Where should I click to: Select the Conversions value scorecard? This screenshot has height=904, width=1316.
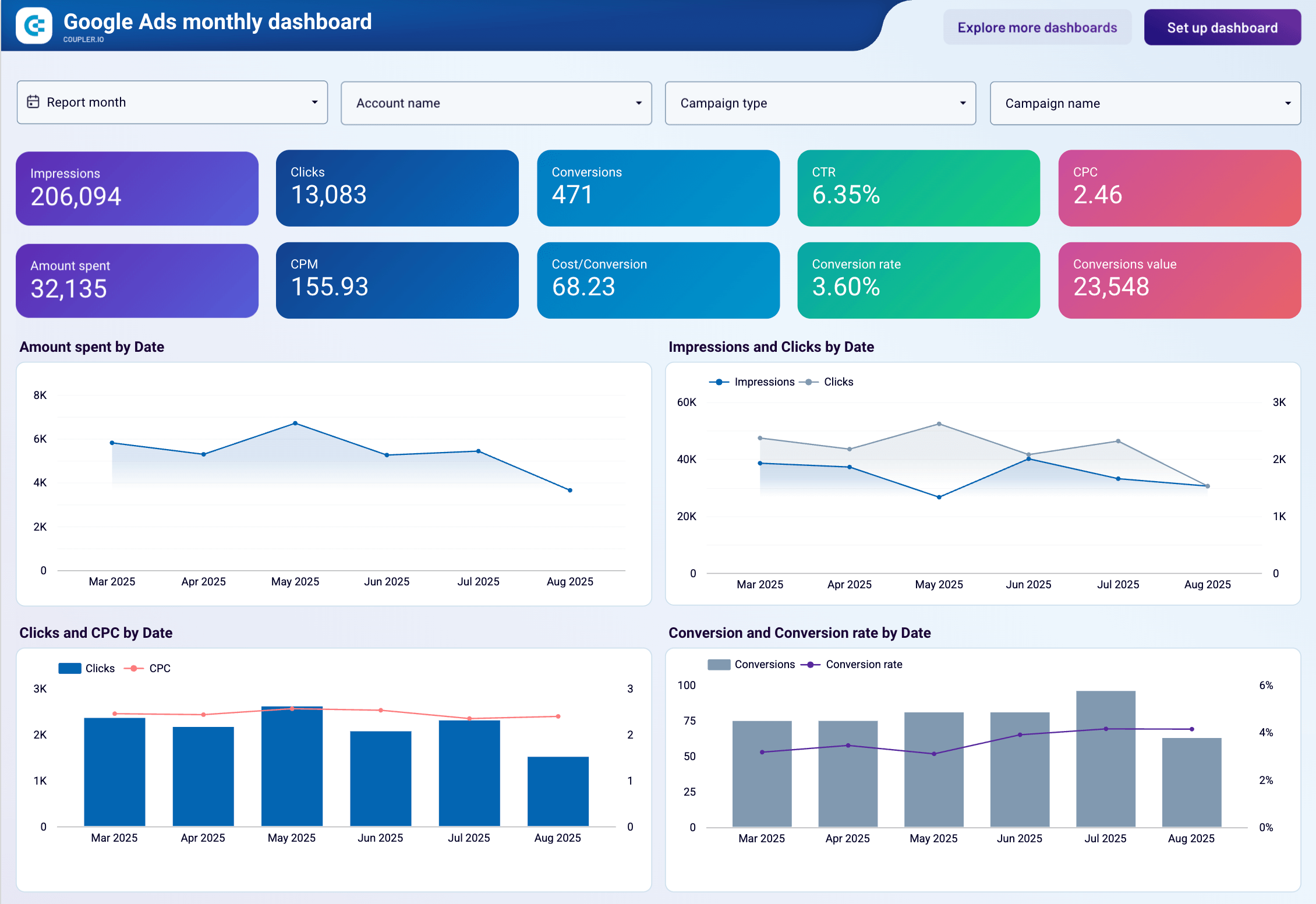point(1179,280)
